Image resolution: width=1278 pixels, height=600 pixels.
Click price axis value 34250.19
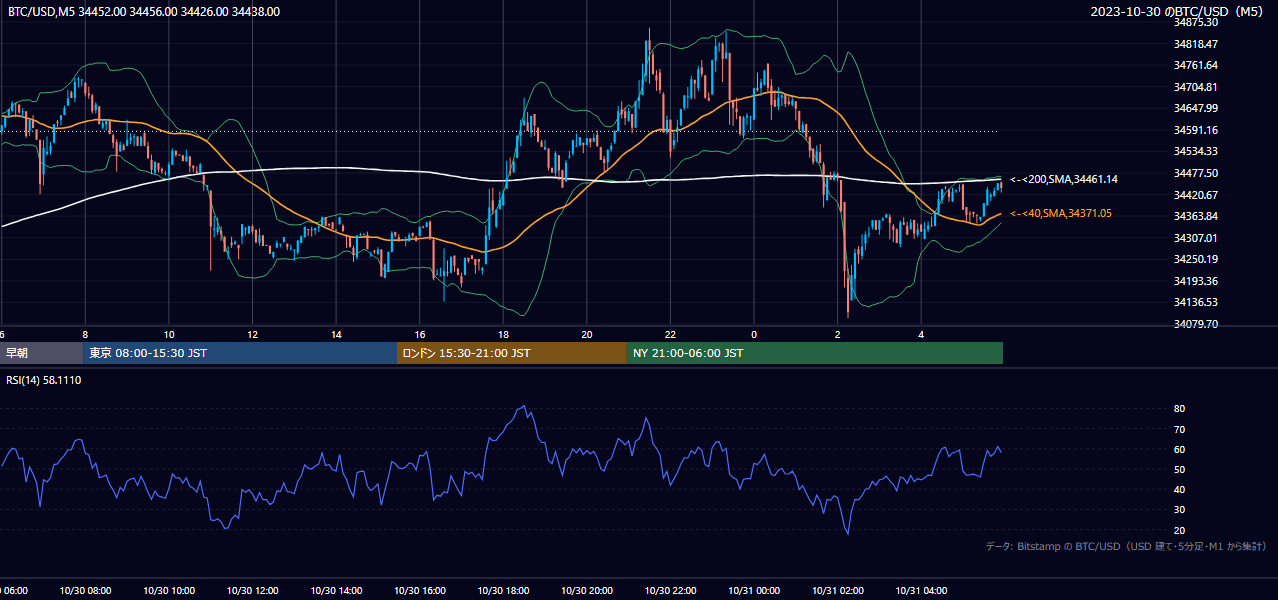coord(1196,259)
